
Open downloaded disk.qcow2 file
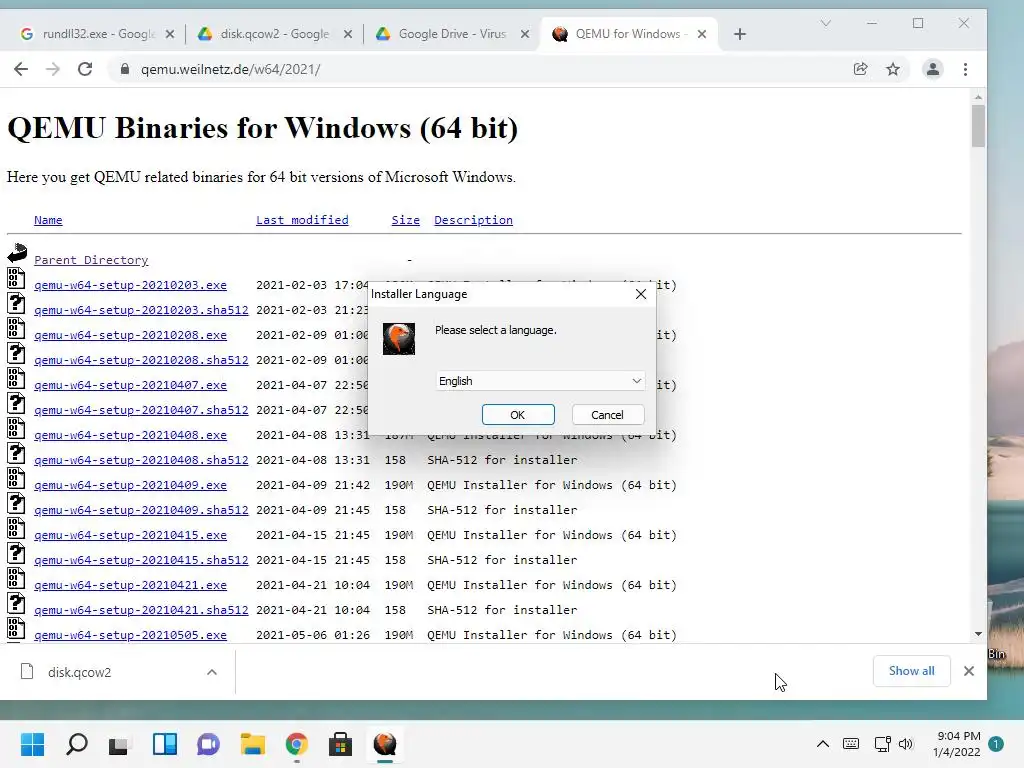(78, 672)
